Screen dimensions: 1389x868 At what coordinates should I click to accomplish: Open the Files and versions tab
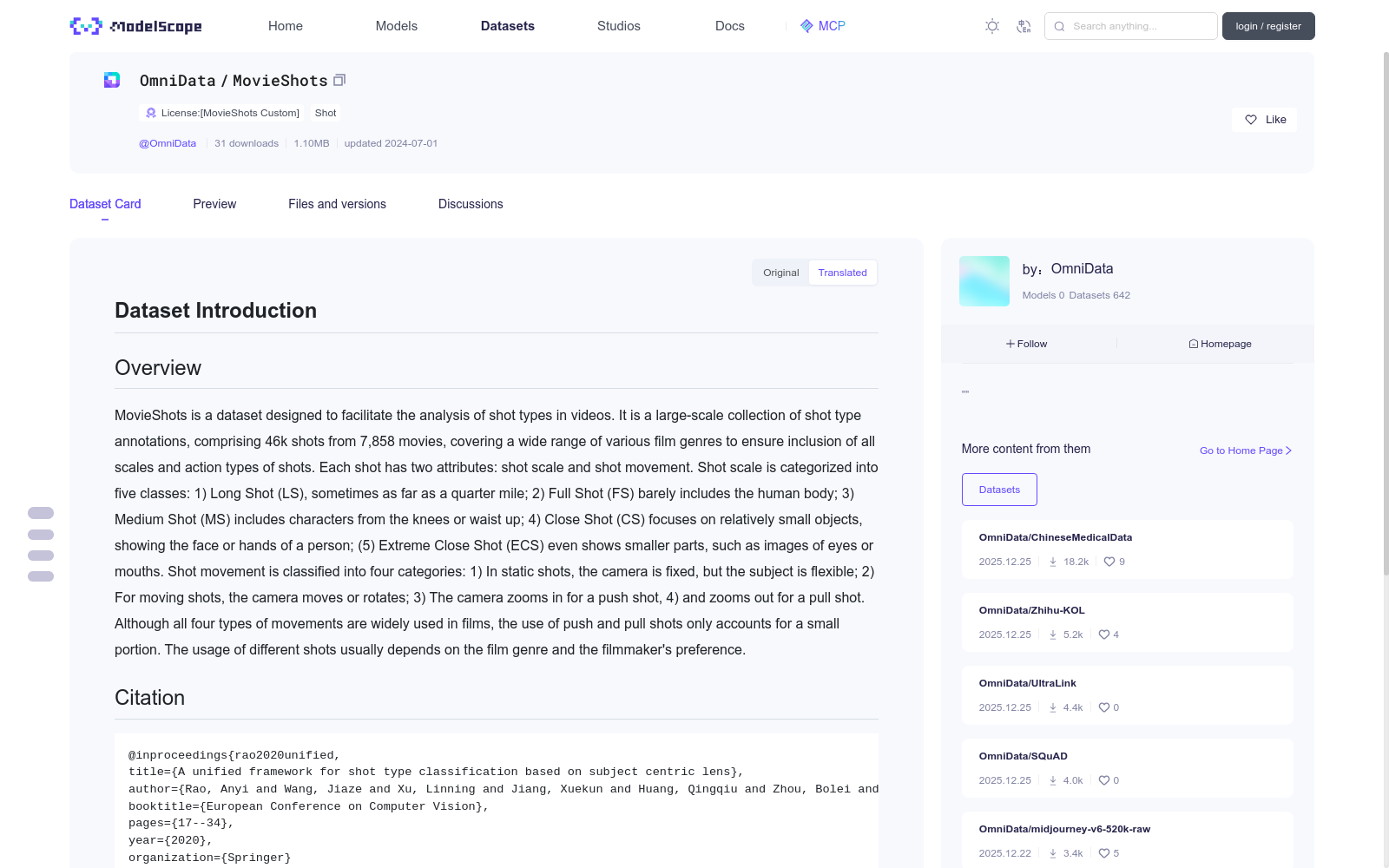coord(337,204)
